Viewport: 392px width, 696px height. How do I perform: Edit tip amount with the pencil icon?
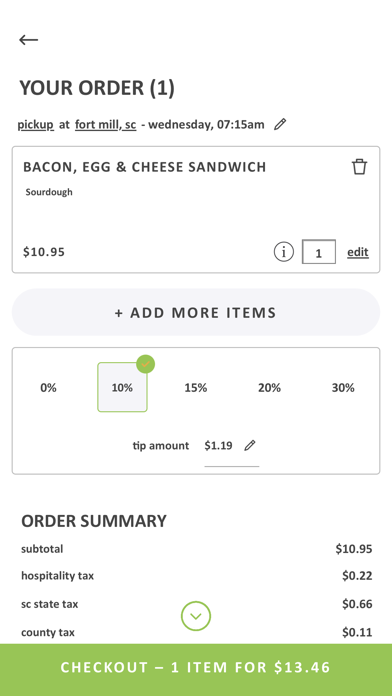(x=250, y=445)
